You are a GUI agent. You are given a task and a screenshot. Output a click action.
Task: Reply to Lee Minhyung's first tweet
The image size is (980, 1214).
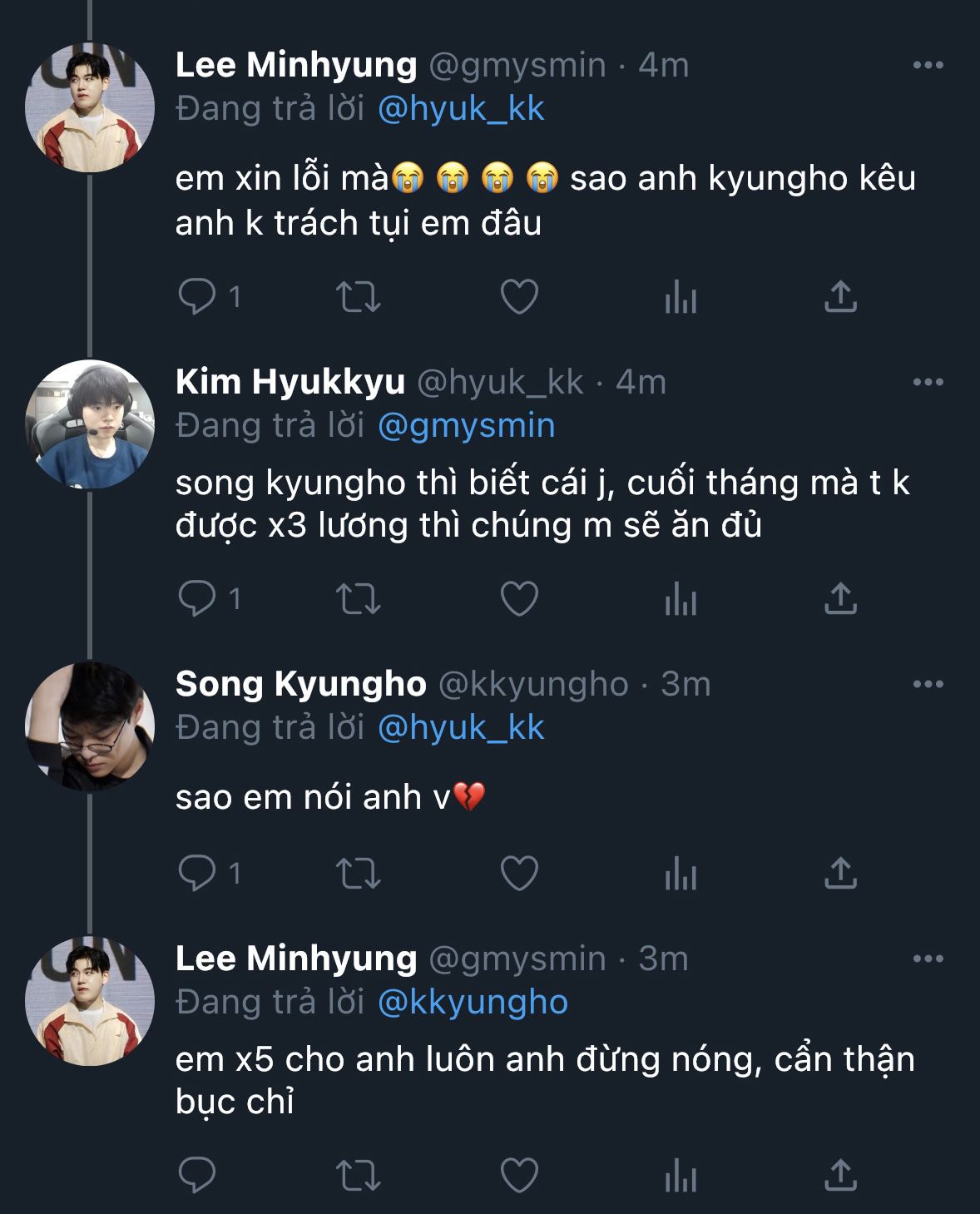197,296
